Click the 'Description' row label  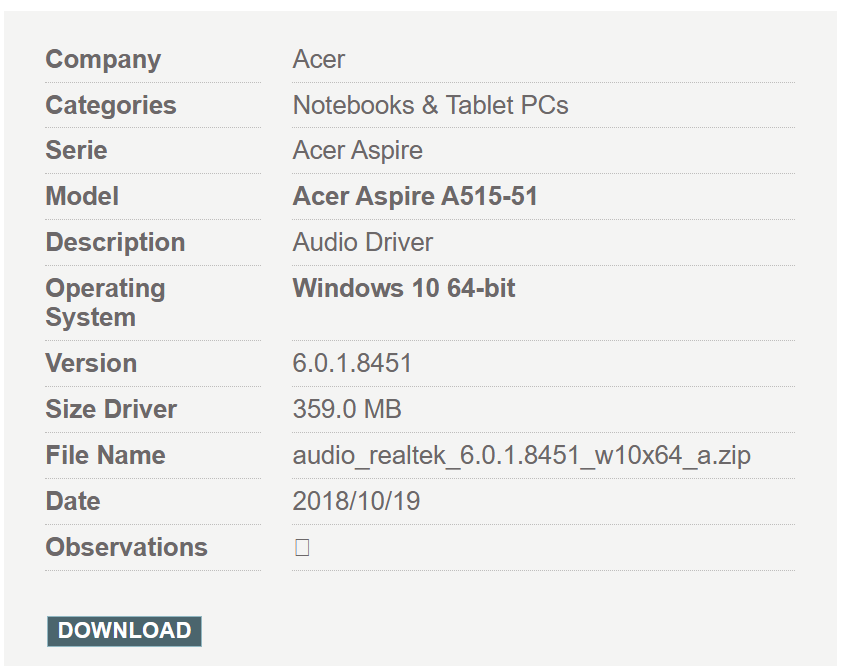point(115,243)
